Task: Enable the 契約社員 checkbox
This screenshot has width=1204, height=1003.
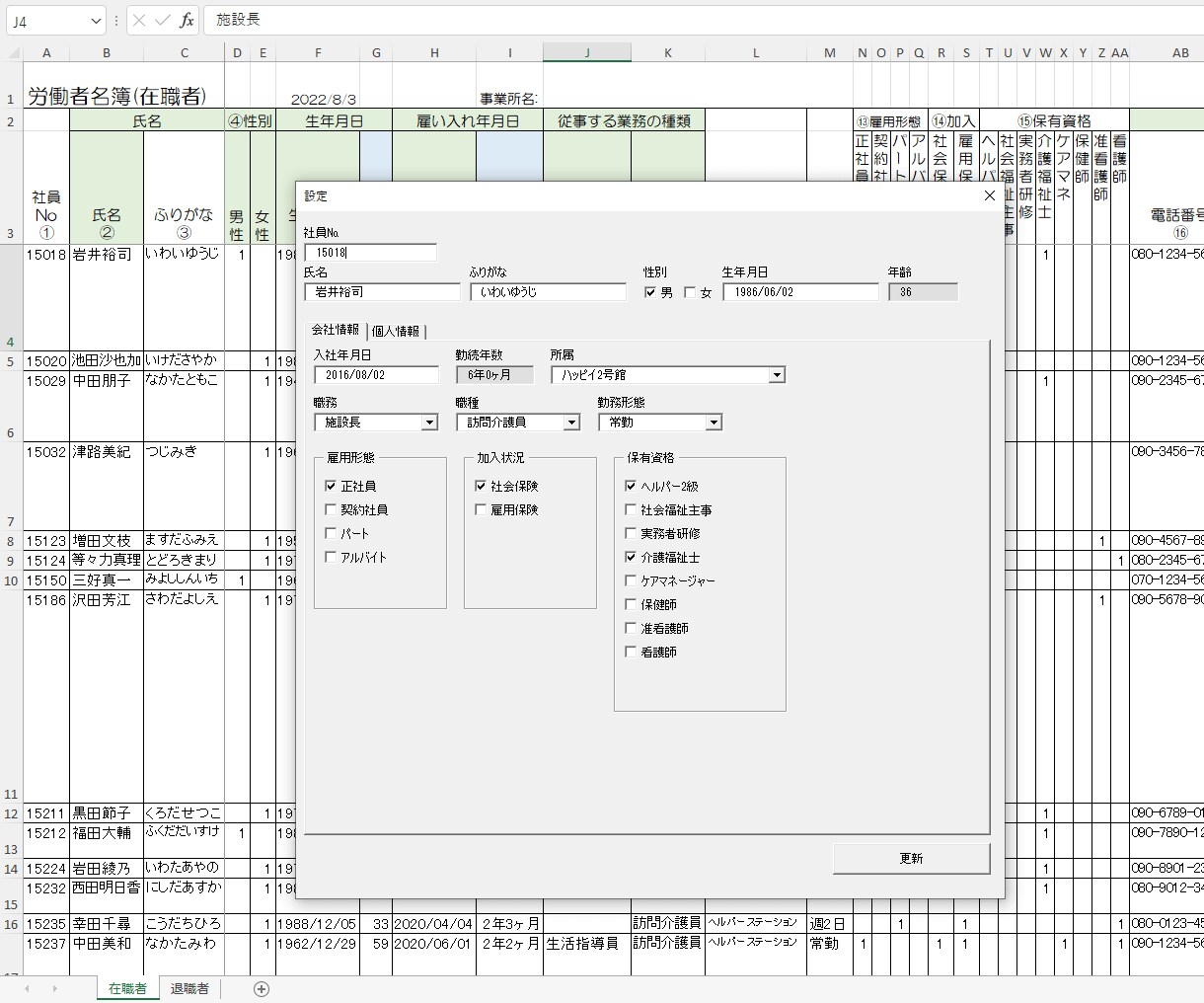Action: (331, 509)
